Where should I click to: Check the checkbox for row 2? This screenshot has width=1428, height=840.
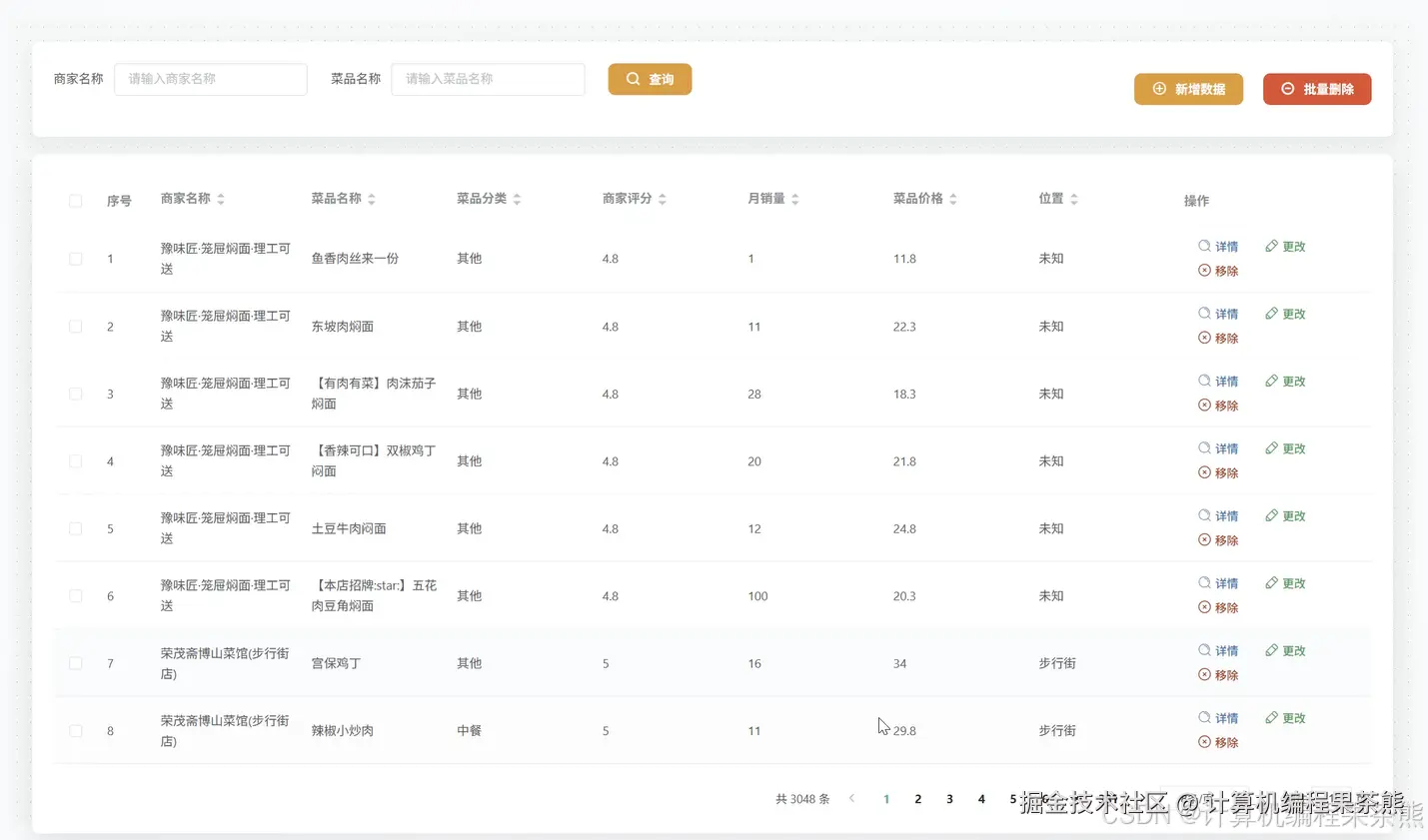[75, 327]
